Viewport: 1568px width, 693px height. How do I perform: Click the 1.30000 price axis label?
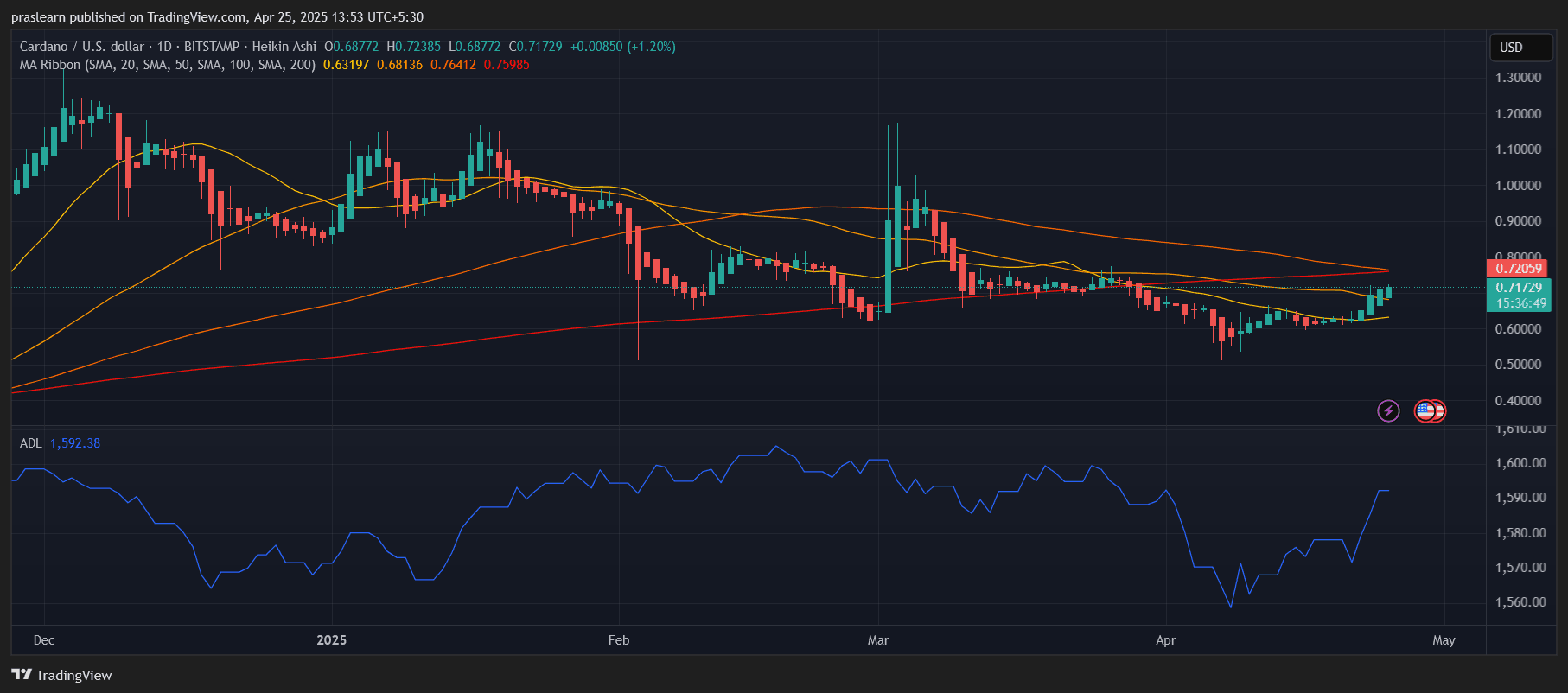coord(1519,78)
